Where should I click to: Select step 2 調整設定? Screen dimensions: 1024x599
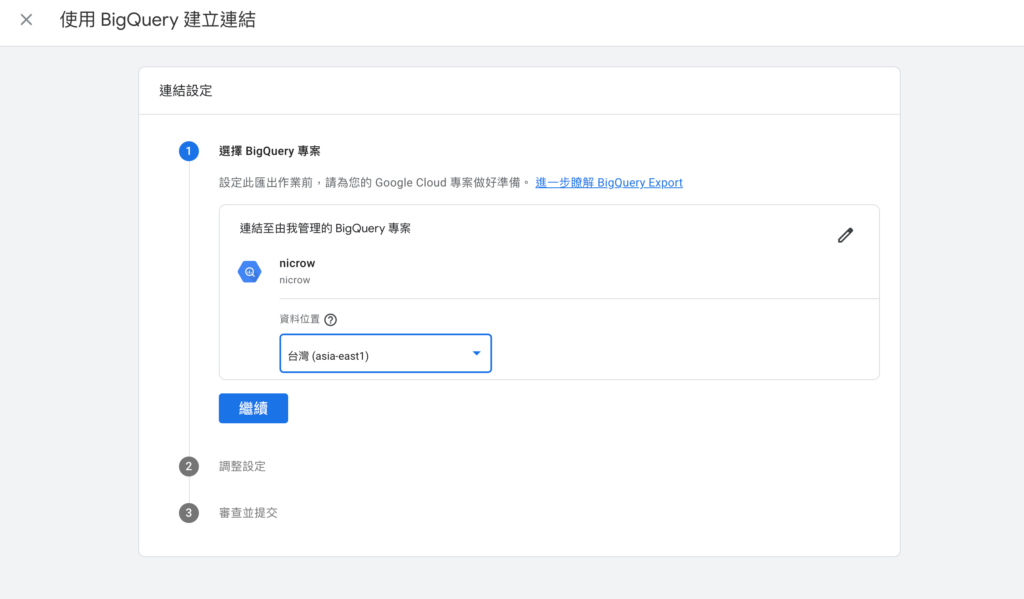pos(242,466)
